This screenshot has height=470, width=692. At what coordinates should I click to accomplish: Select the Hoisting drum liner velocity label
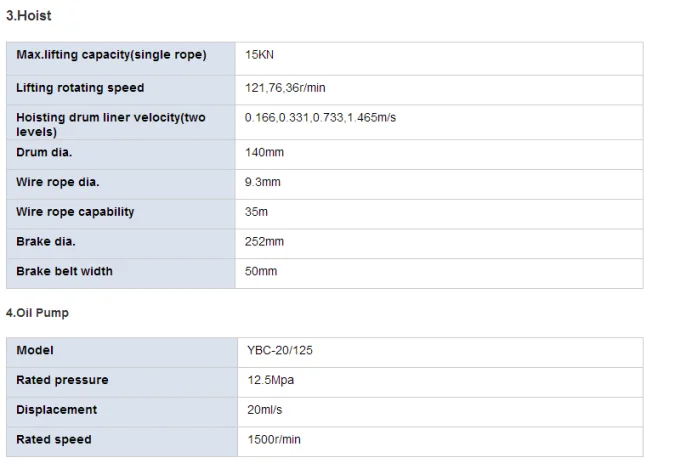(111, 124)
